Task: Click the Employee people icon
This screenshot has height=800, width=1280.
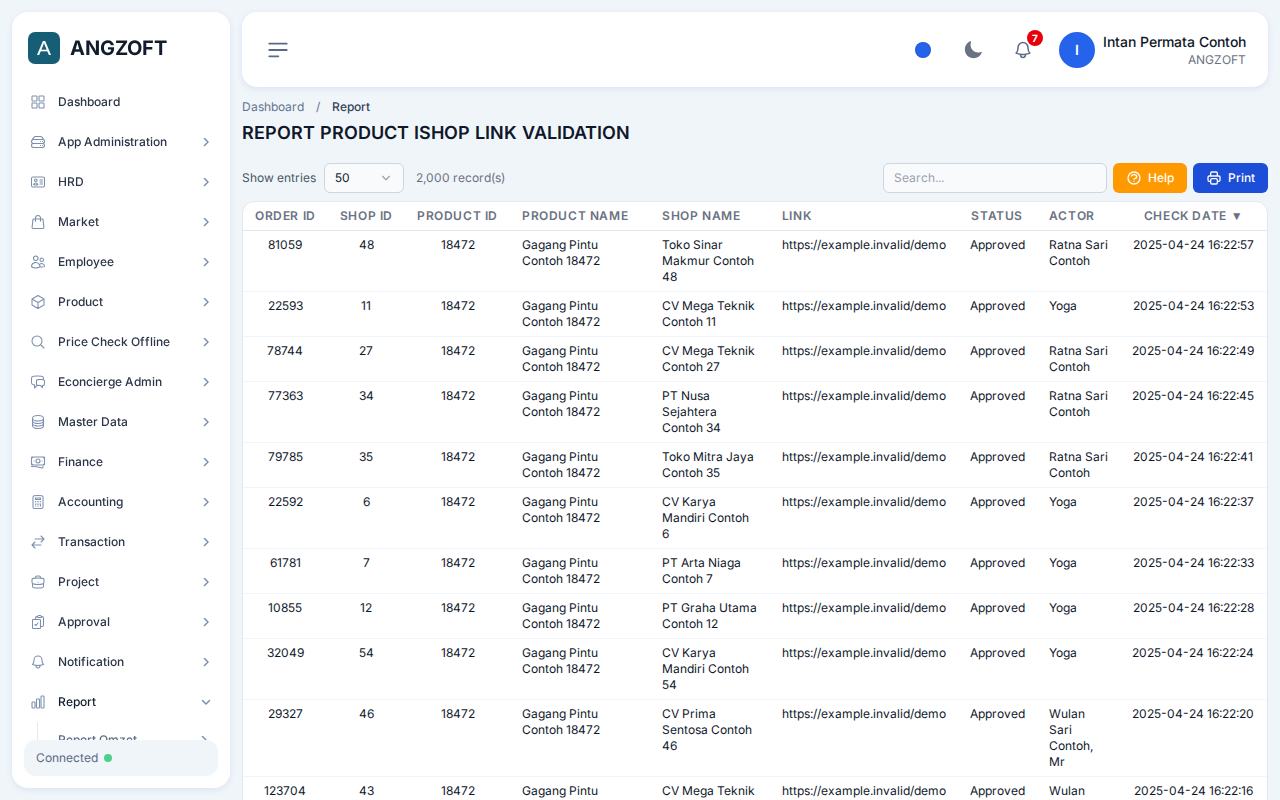Action: click(x=38, y=262)
